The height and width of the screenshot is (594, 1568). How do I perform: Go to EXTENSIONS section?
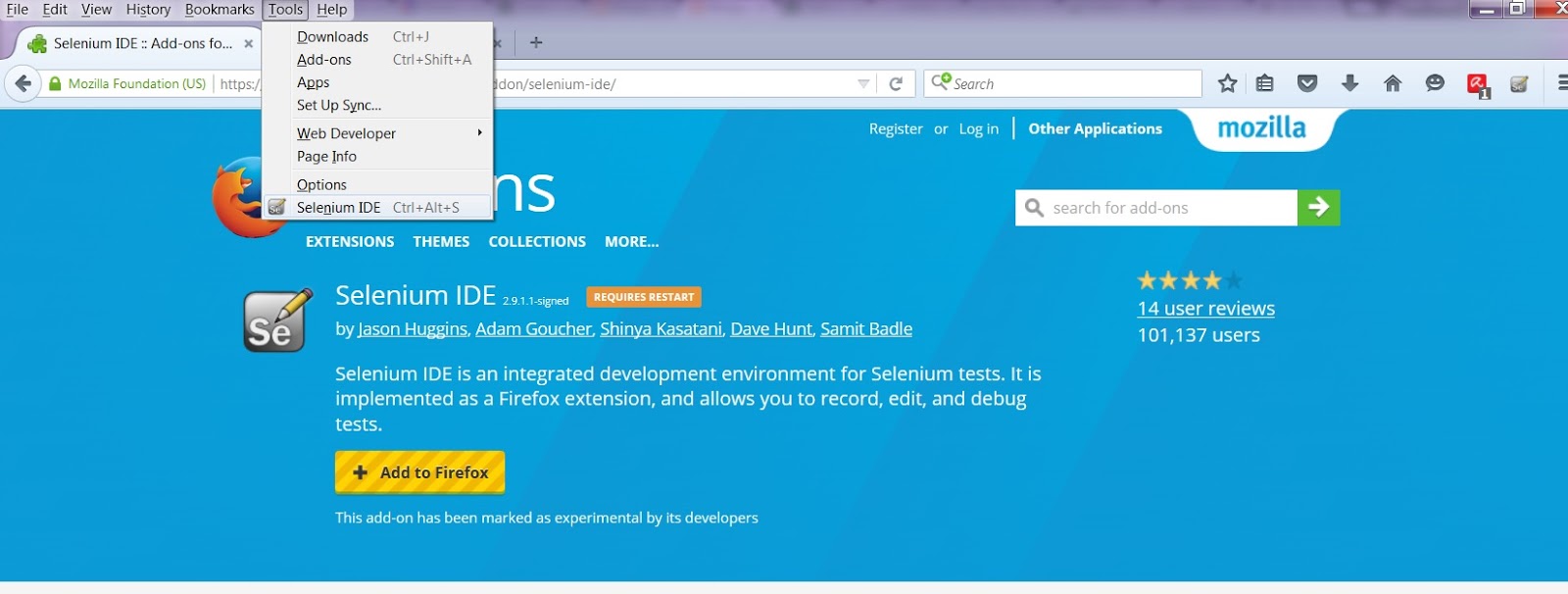click(x=350, y=241)
